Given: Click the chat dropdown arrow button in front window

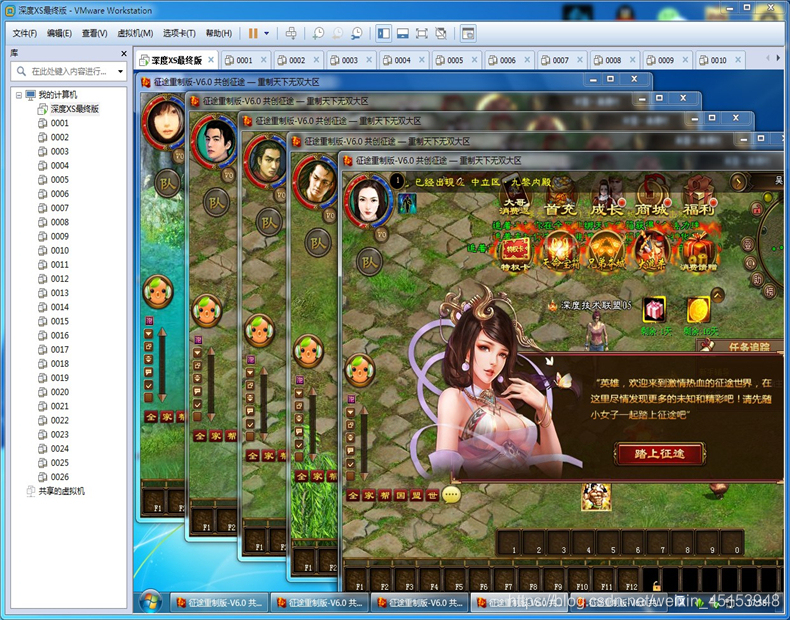Looking at the screenshot, I should (351, 412).
